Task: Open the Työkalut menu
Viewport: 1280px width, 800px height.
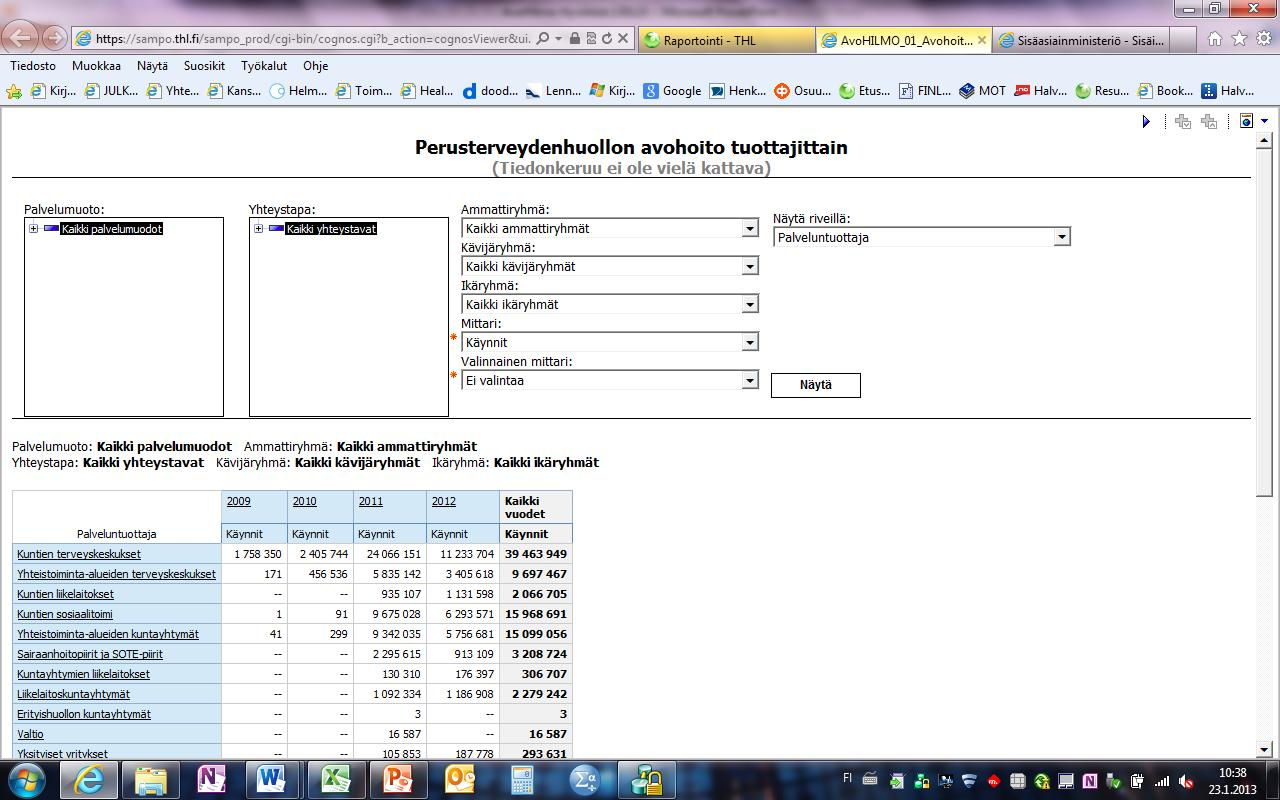Action: point(264,66)
